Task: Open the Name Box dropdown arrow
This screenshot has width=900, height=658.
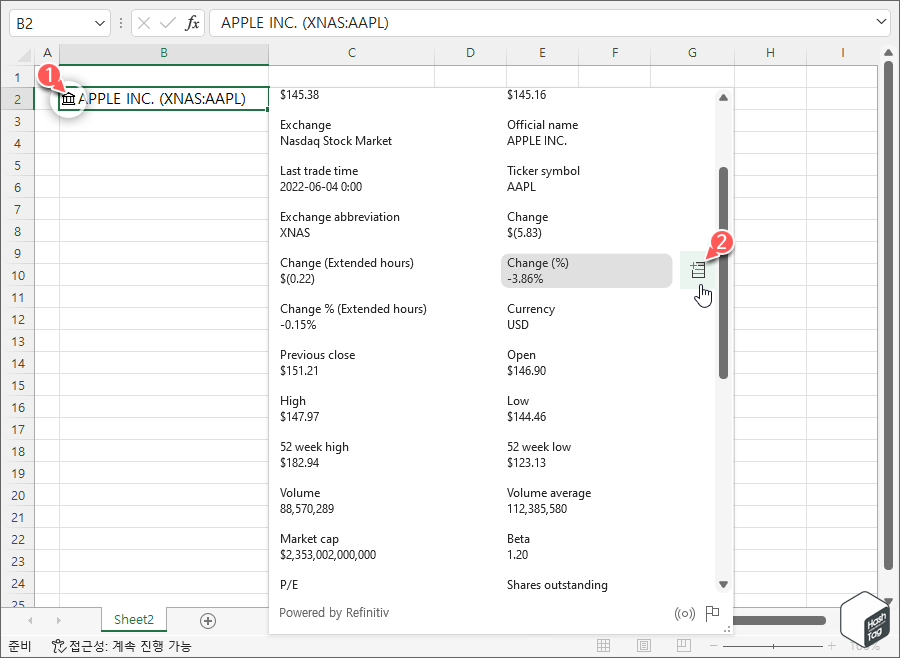Action: pyautogui.click(x=99, y=24)
